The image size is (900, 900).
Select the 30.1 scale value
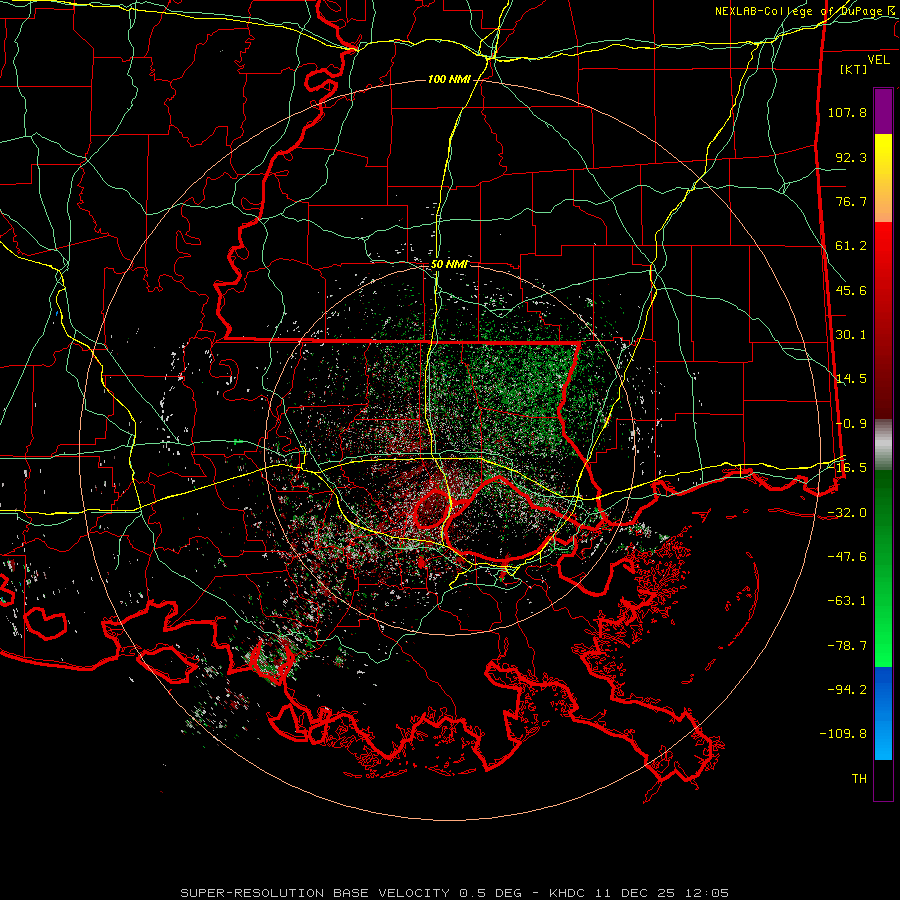[851, 335]
